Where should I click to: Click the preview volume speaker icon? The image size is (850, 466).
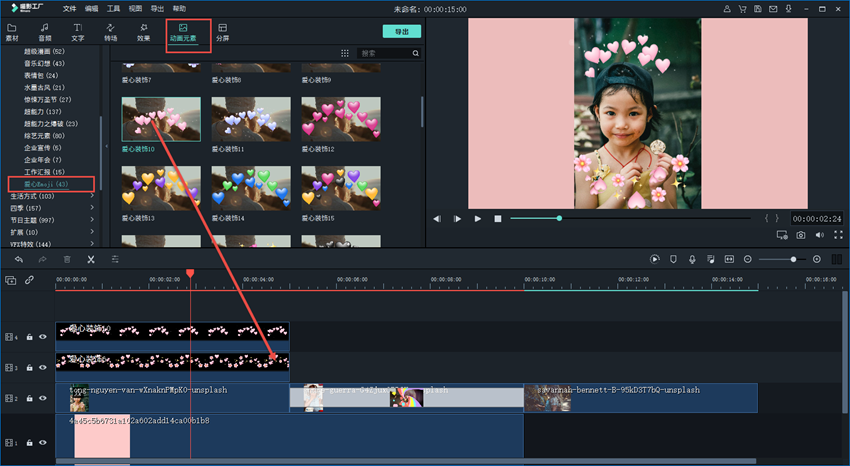coord(819,235)
